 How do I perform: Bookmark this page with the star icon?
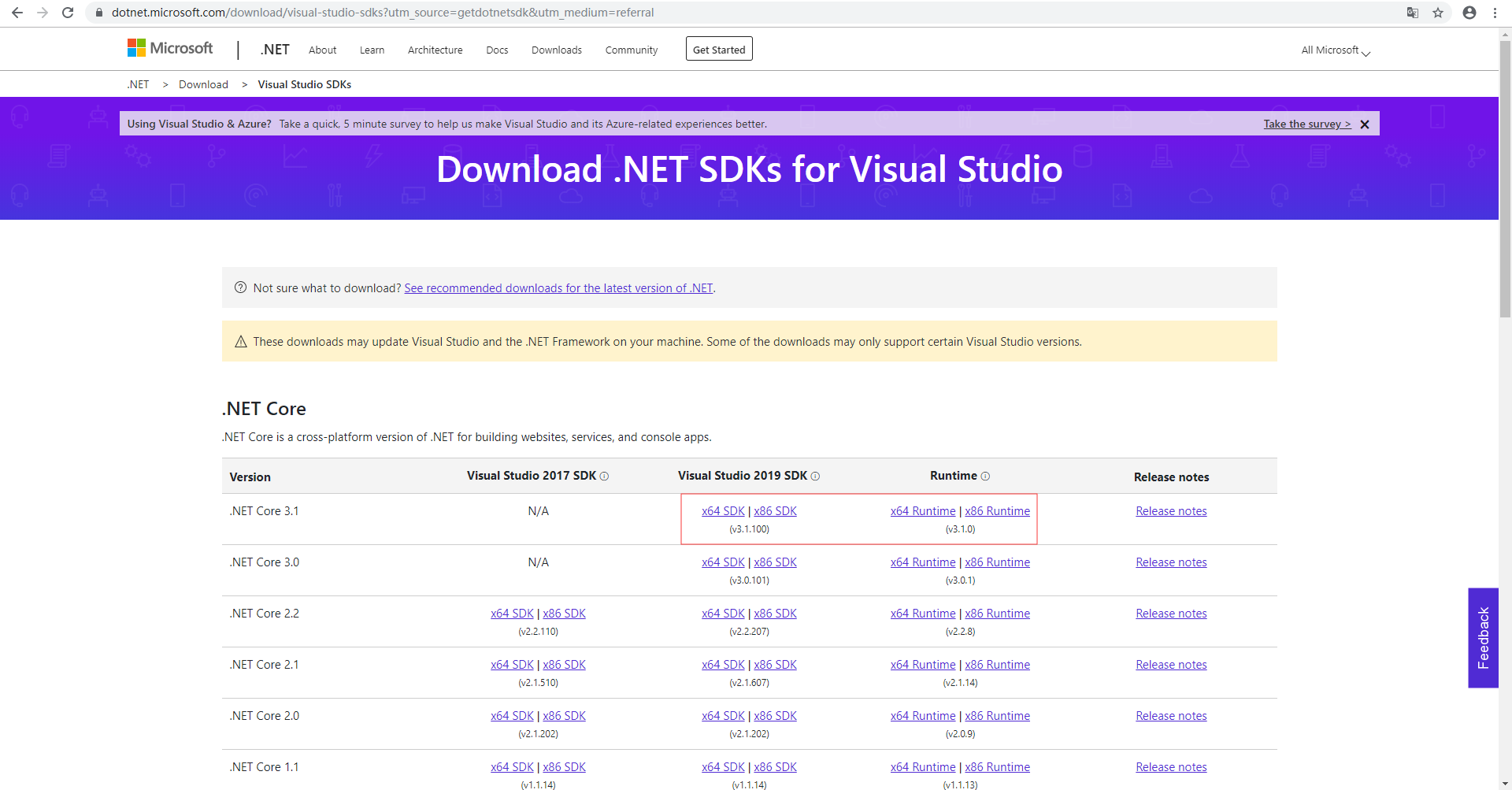[x=1438, y=13]
